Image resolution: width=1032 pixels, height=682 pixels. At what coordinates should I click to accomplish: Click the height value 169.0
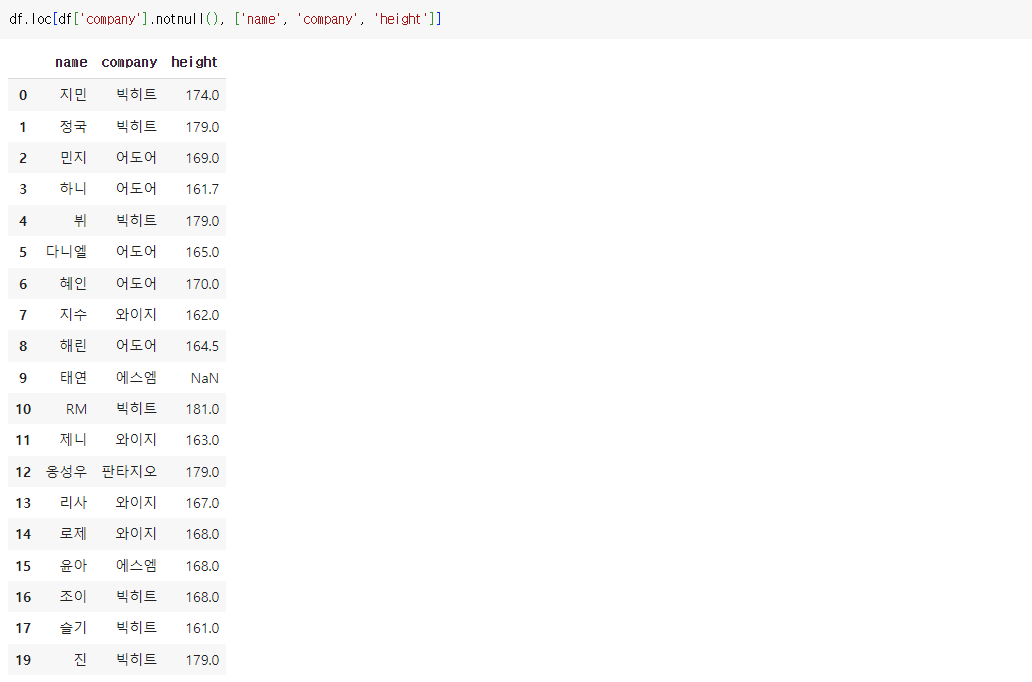[202, 159]
